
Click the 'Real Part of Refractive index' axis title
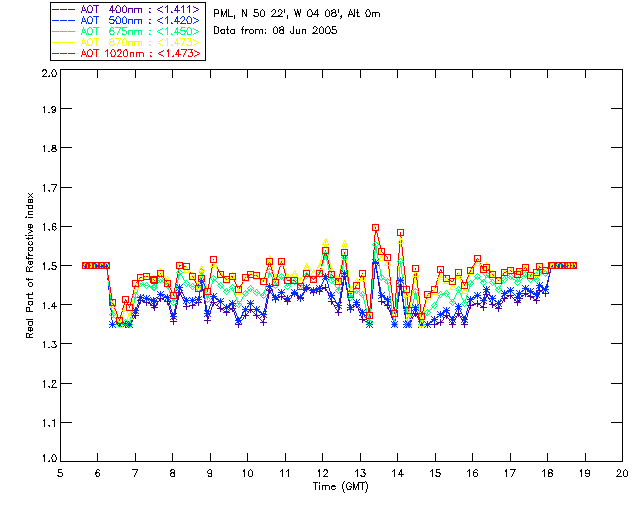pyautogui.click(x=29, y=265)
